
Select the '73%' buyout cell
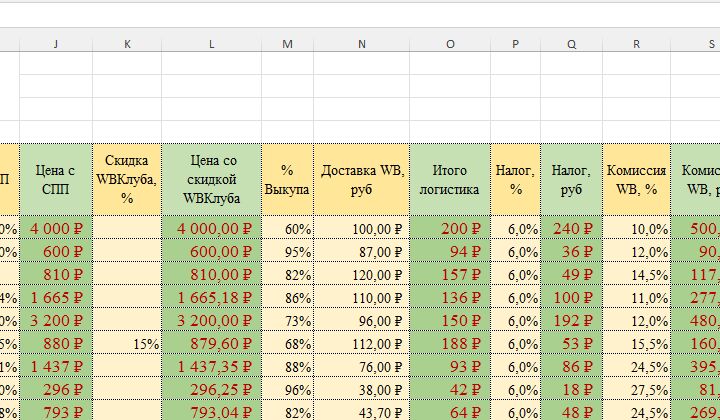click(x=287, y=320)
